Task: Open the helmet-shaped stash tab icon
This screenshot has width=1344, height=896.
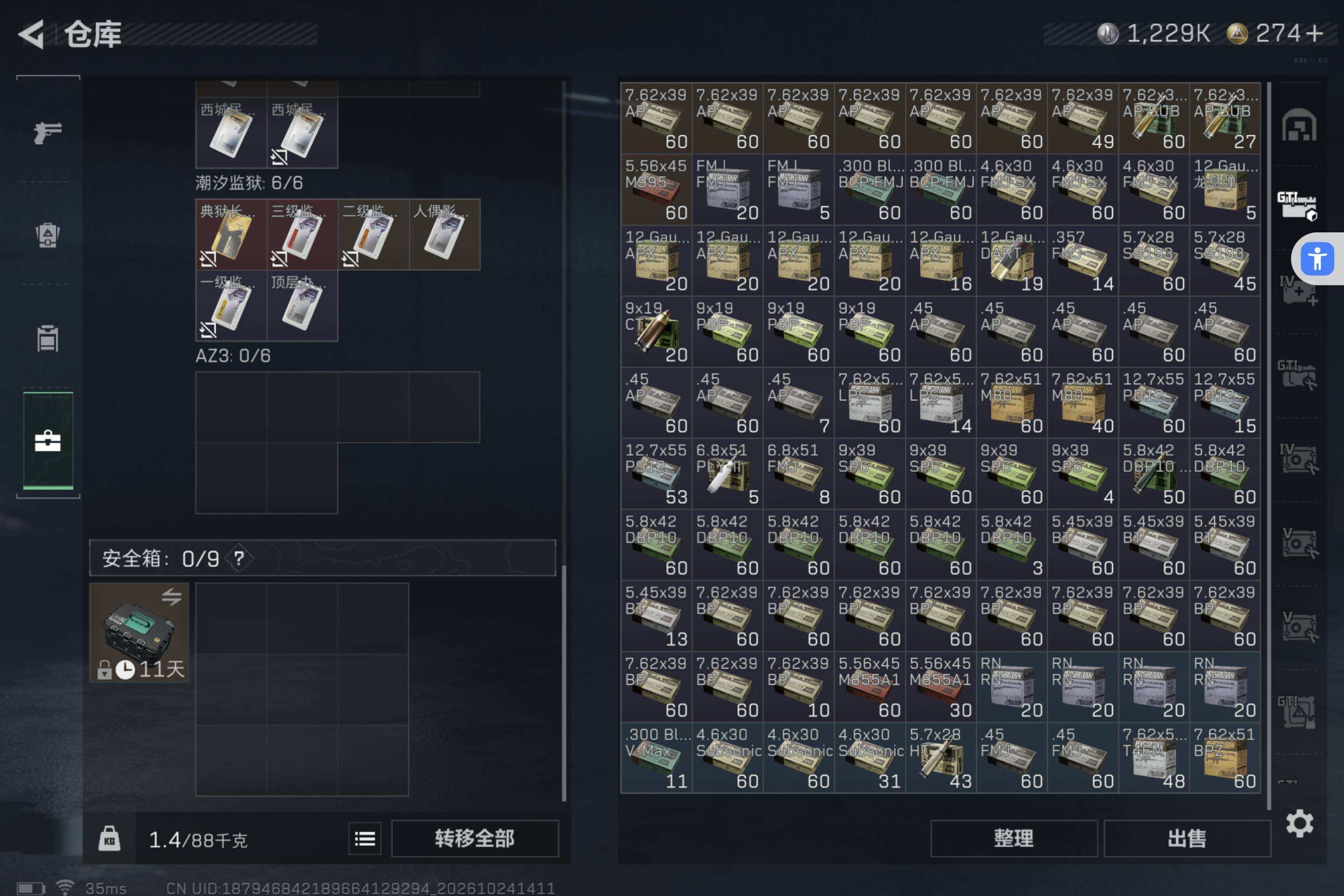Action: 1298,125
